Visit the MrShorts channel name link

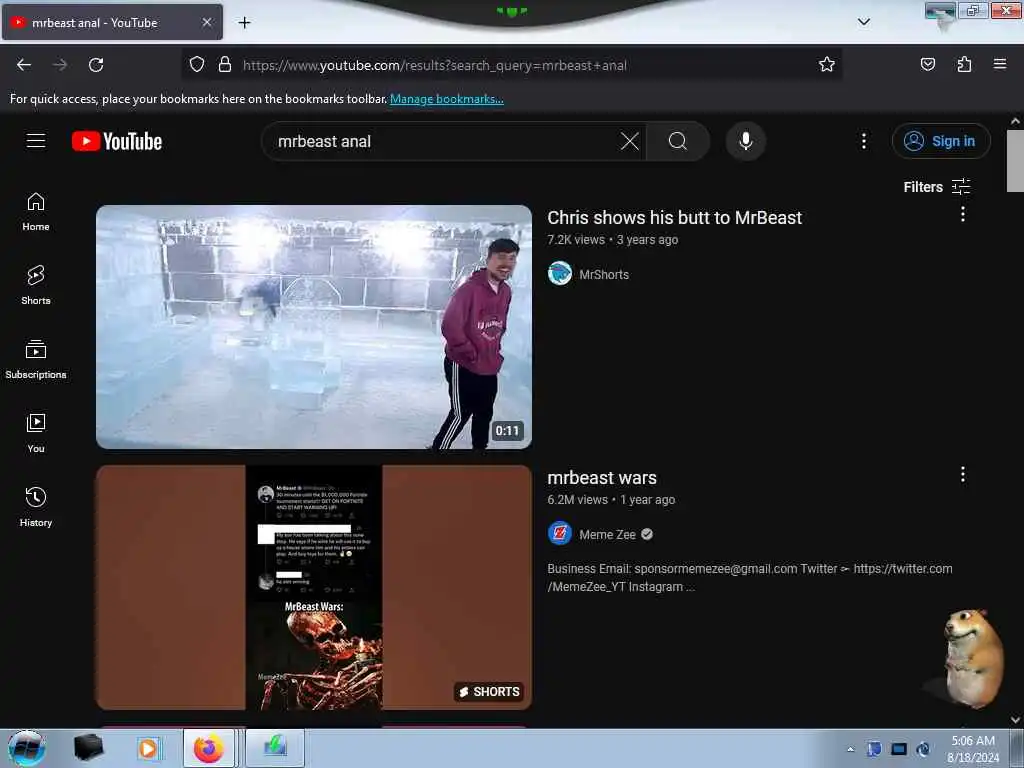click(604, 274)
